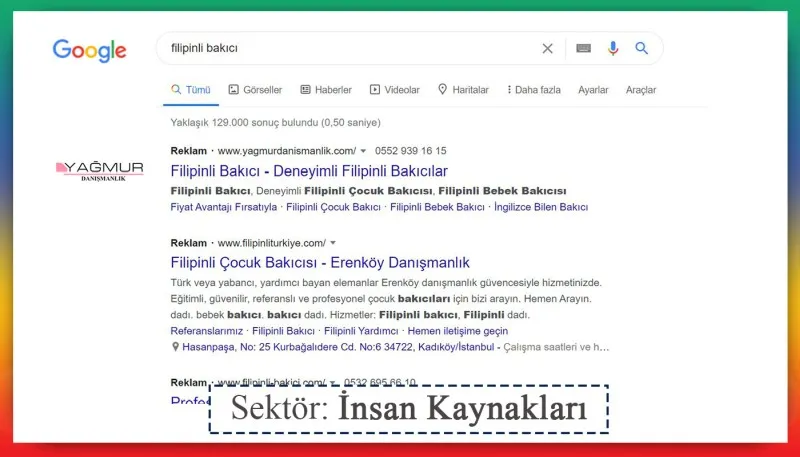Viewport: 800px width, 457px height.
Task: Go to the Videolar tab
Action: (x=394, y=90)
